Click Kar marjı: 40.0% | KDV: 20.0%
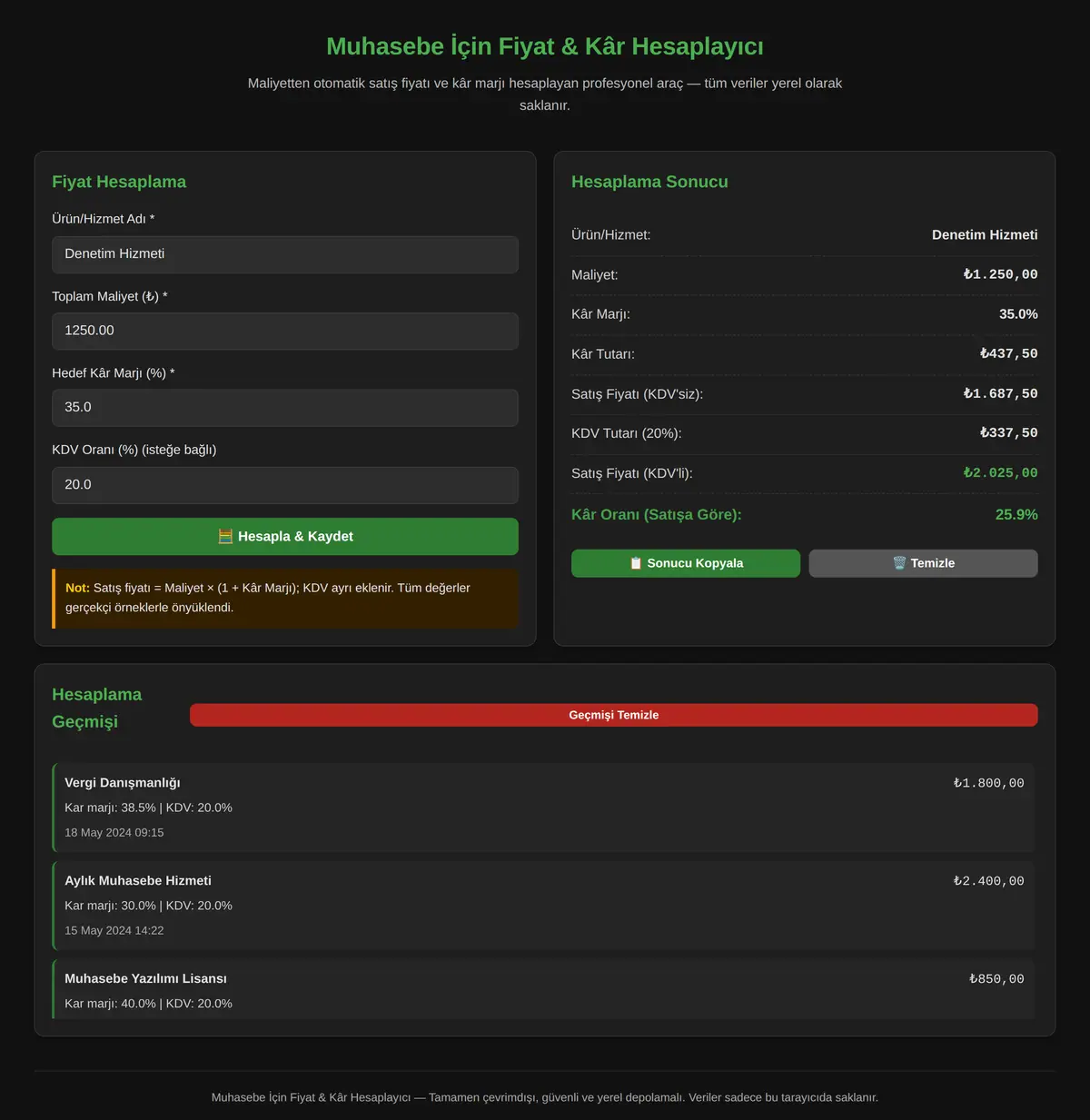This screenshot has height=1120, width=1090. [148, 1004]
